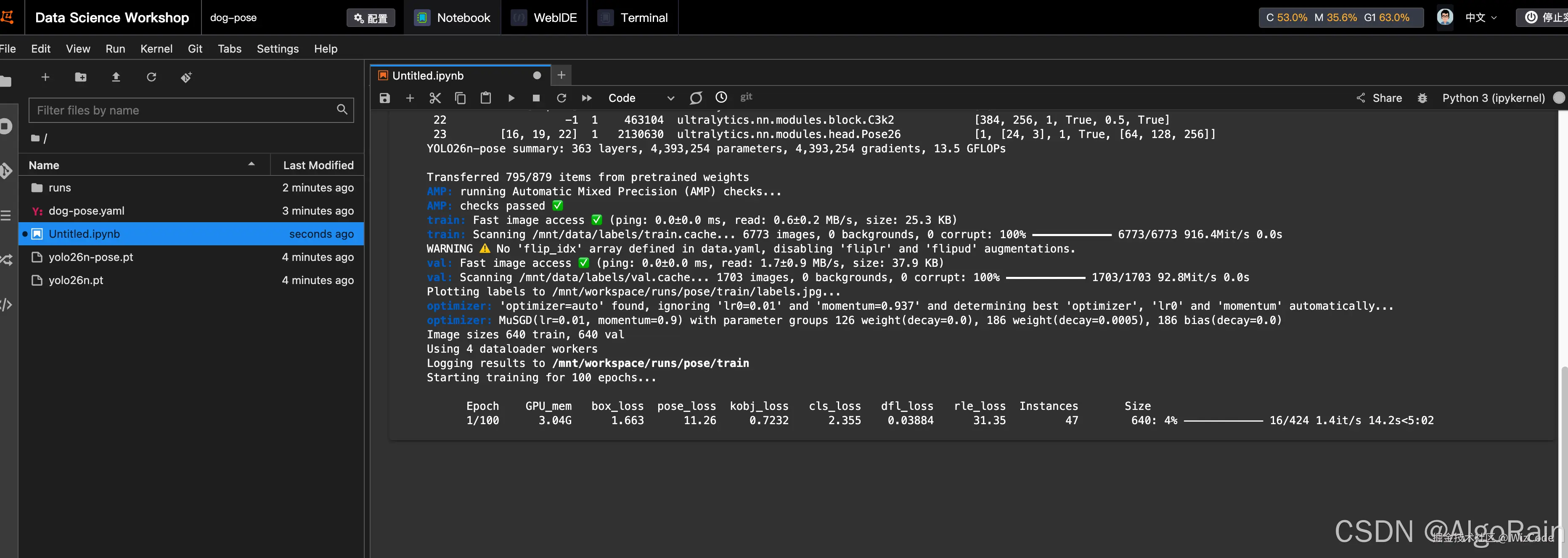Image resolution: width=1568 pixels, height=558 pixels.
Task: Click the 配置 configuration button
Action: tap(371, 18)
